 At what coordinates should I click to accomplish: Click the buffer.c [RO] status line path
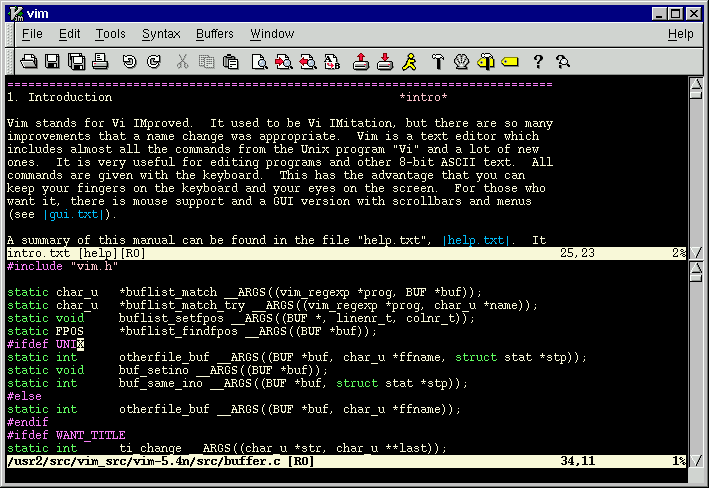click(161, 461)
